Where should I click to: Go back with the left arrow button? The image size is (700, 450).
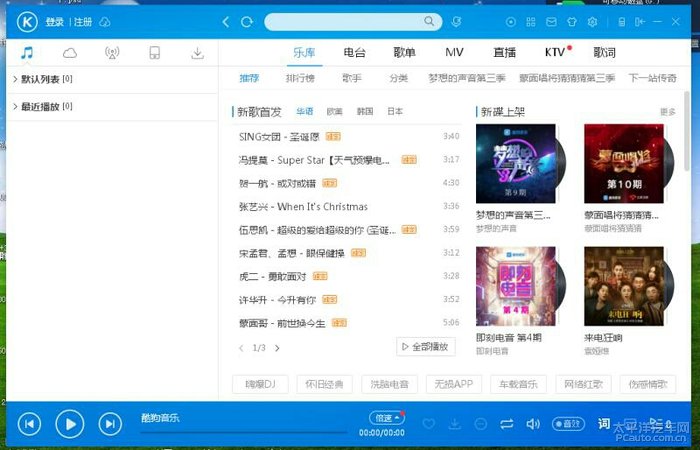point(226,22)
